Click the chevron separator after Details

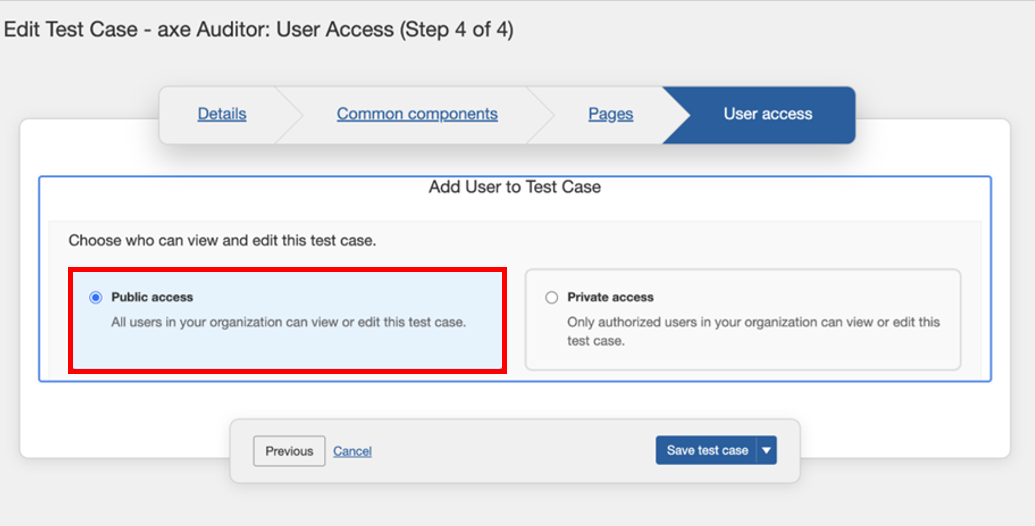[x=289, y=114]
